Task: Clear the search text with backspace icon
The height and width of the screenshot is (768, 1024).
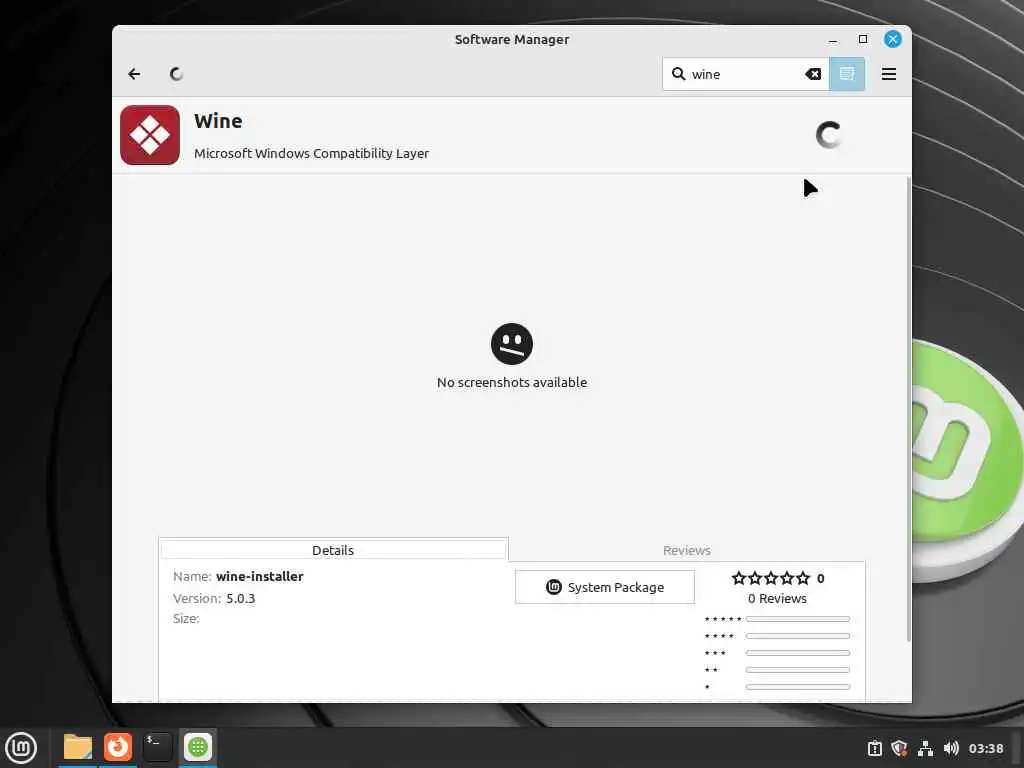Action: [812, 74]
